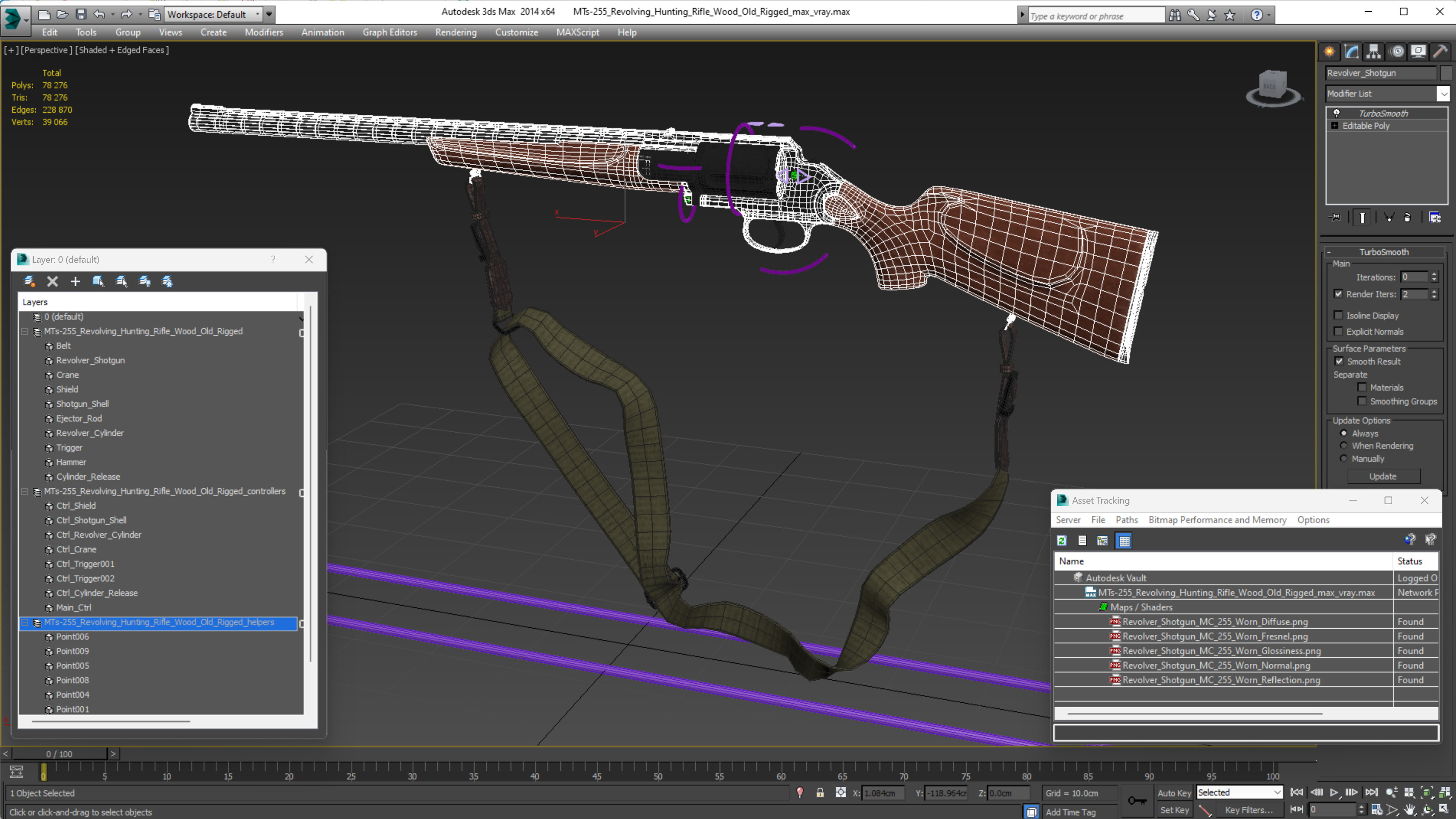The image size is (1456, 819).
Task: Open the Rendering menu
Action: (456, 32)
